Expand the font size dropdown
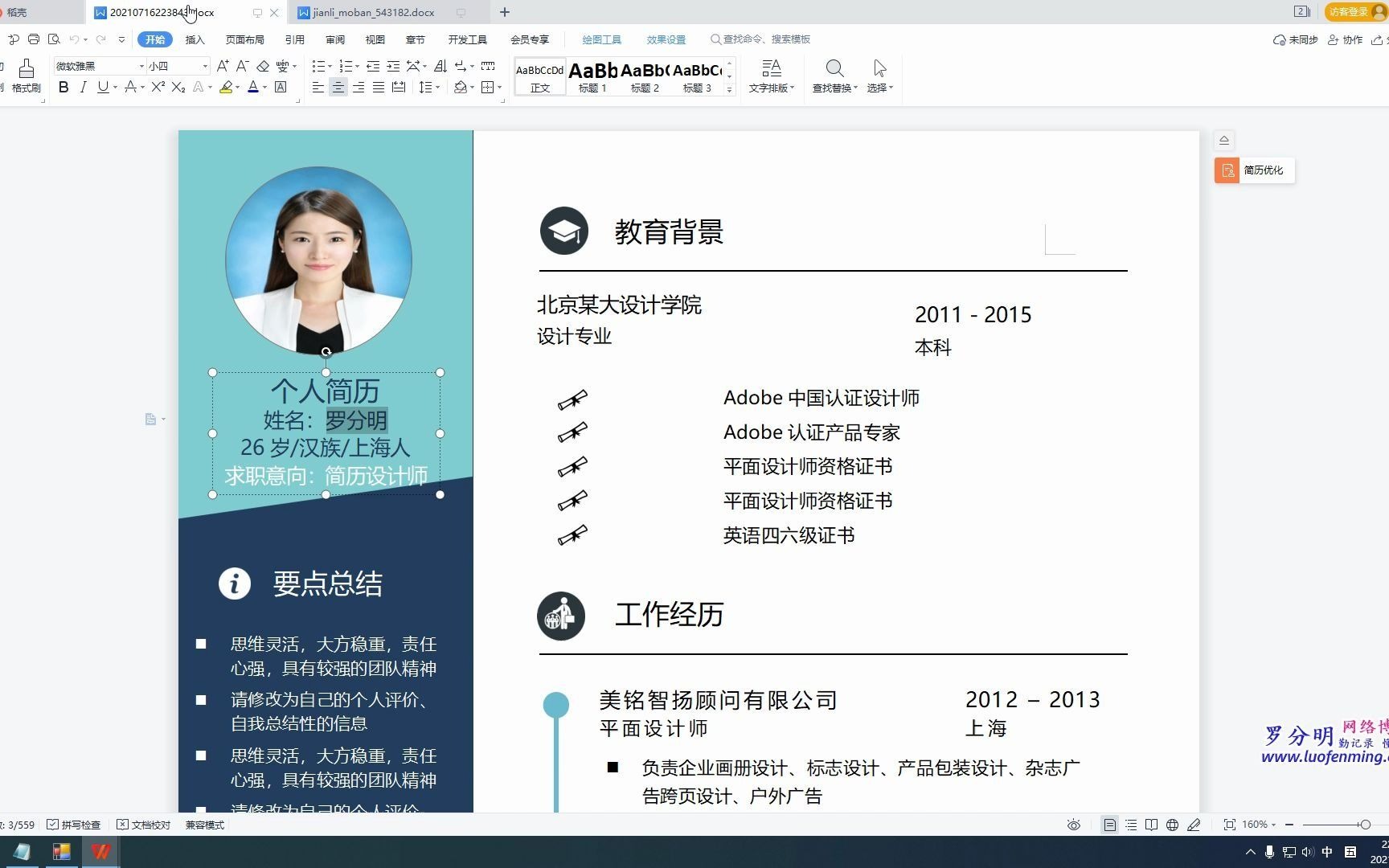Screen dimensions: 1389x868 click(x=205, y=65)
